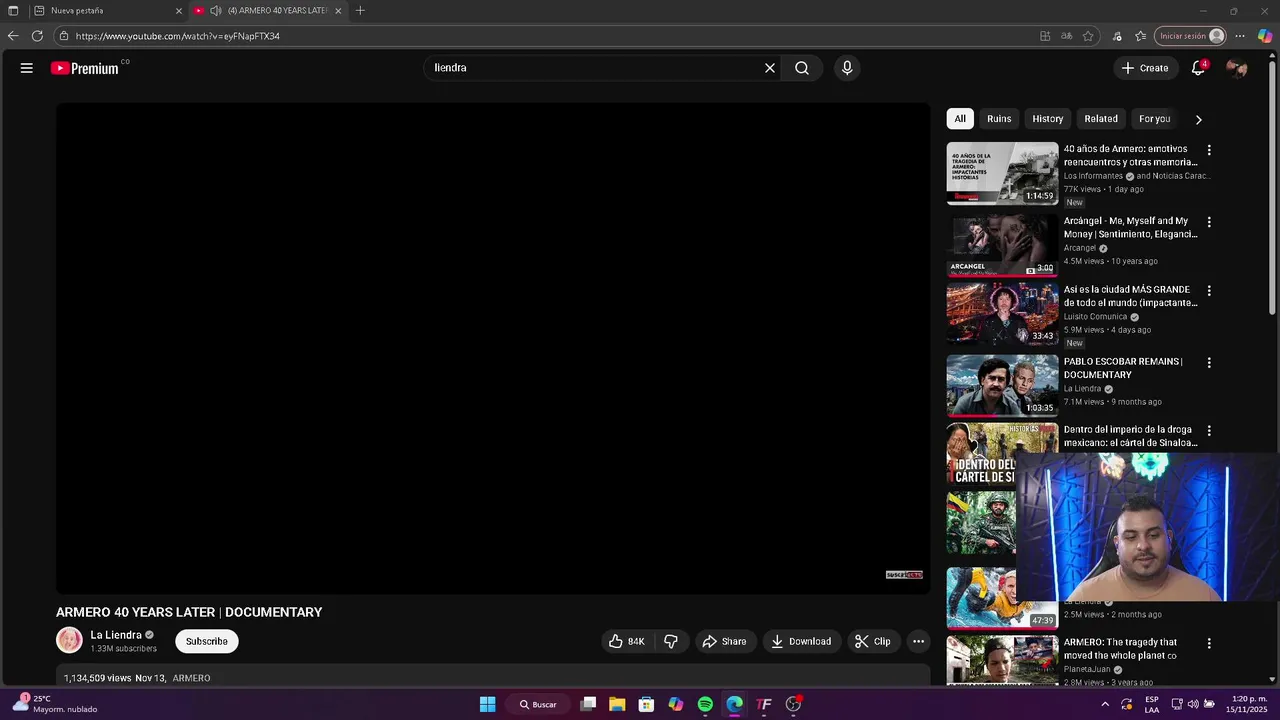The width and height of the screenshot is (1280, 720).
Task: Open La Liendra channel avatar
Action: click(x=69, y=640)
